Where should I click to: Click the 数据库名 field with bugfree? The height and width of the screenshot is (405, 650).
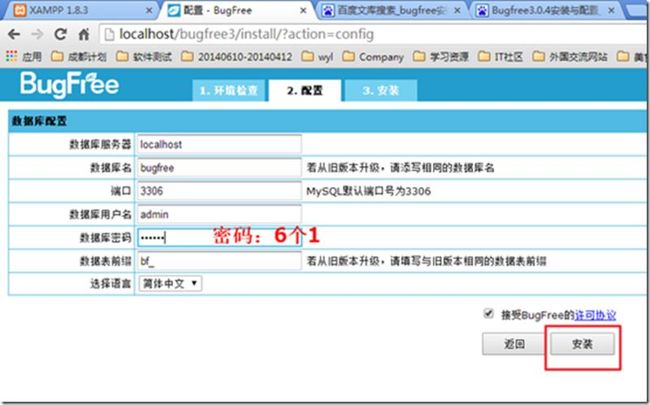(219, 168)
